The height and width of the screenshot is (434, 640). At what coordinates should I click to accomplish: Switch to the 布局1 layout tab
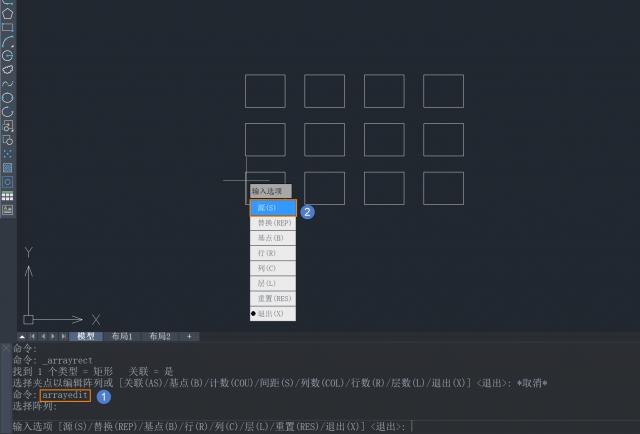122,336
